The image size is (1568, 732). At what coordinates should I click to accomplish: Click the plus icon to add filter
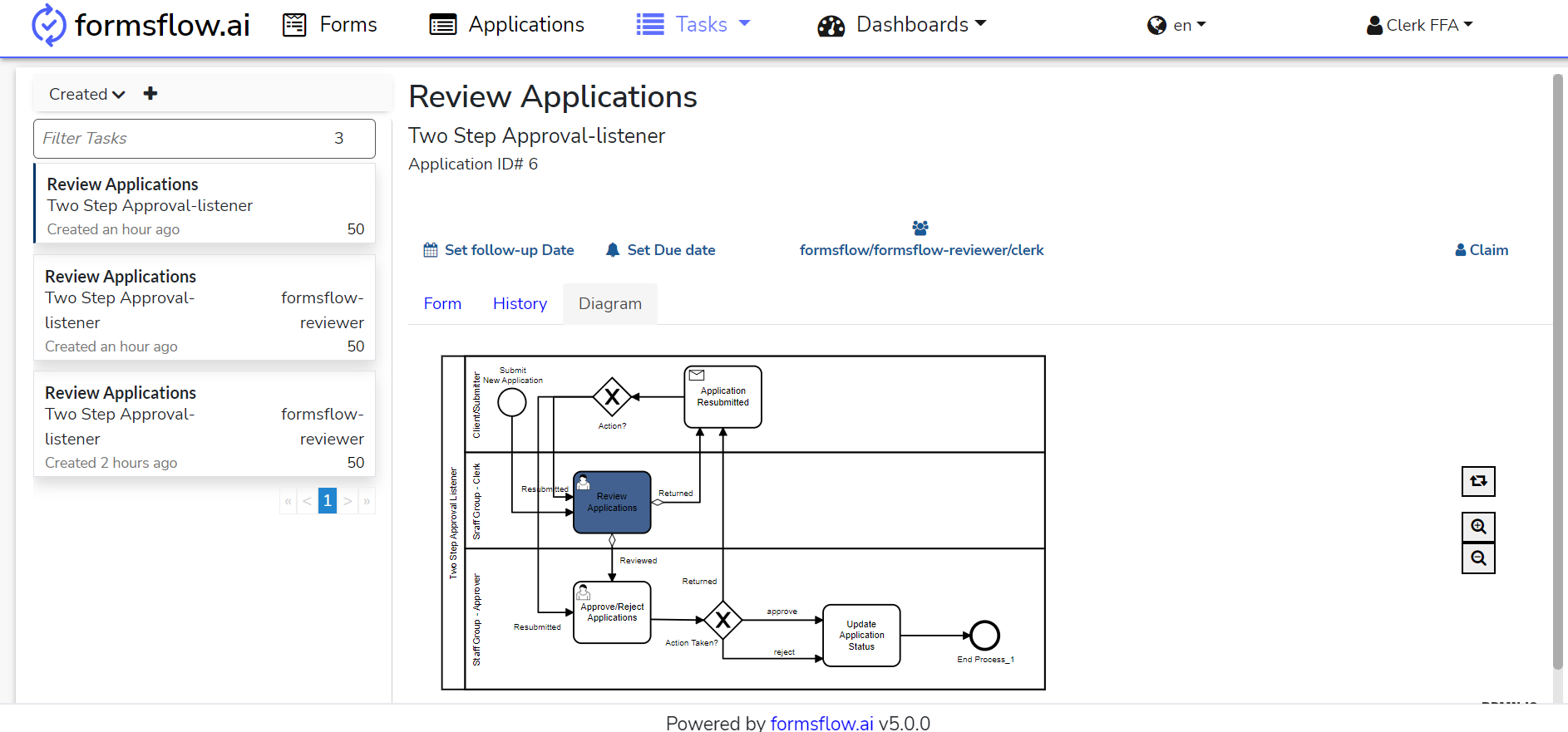coord(150,94)
